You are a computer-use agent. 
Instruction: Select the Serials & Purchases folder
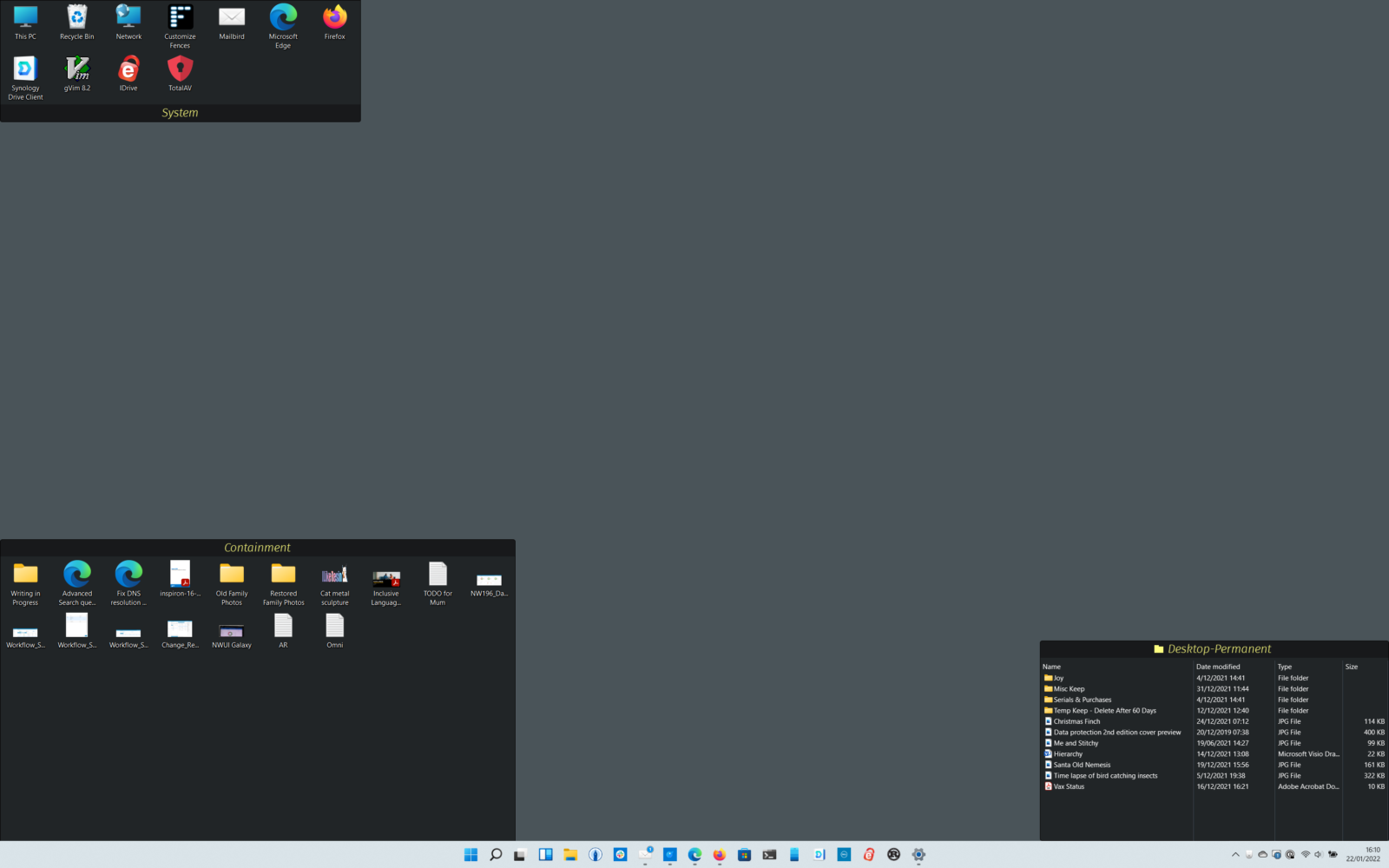(x=1082, y=700)
